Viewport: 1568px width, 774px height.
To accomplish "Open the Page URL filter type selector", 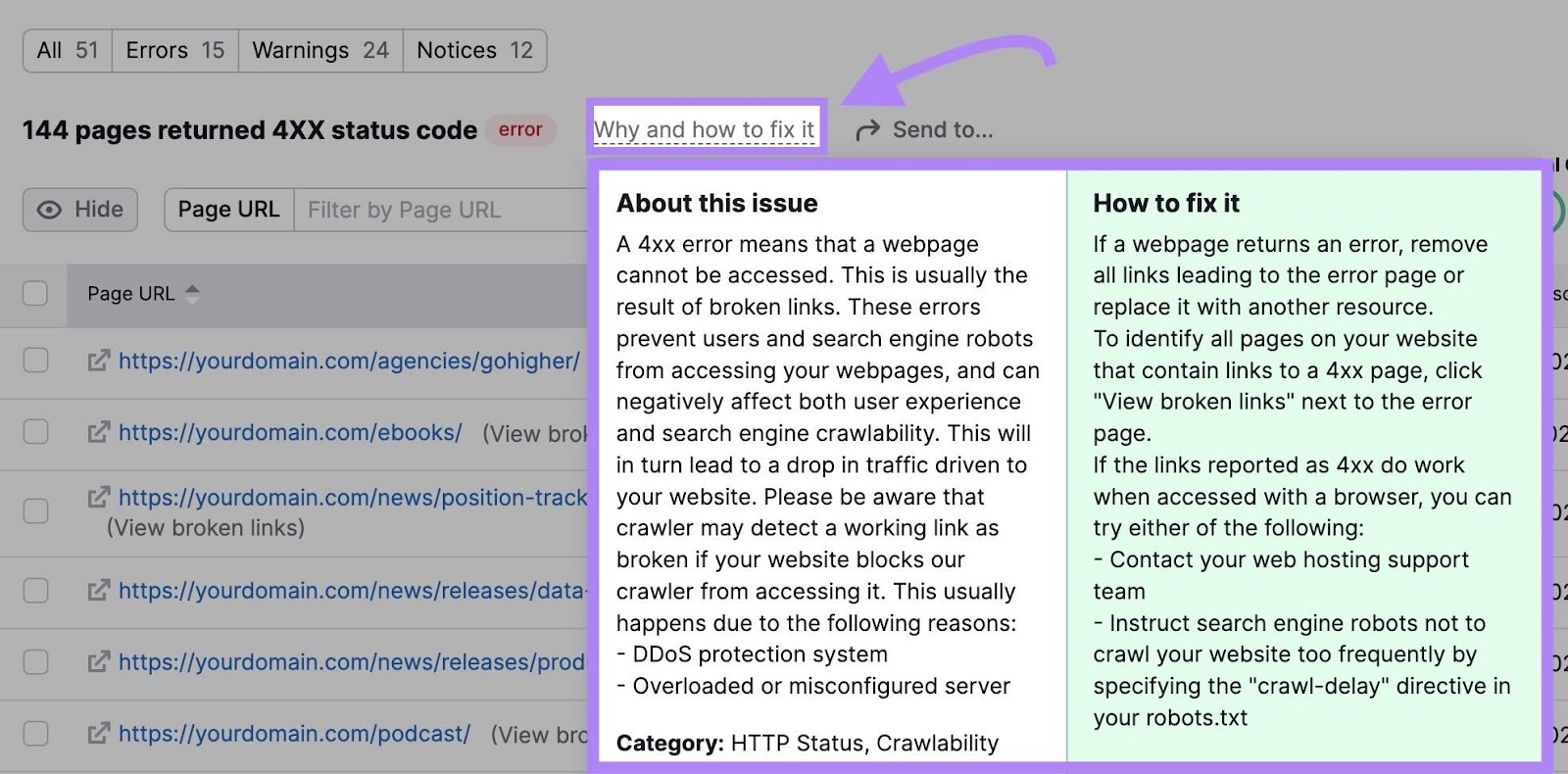I will tap(228, 210).
